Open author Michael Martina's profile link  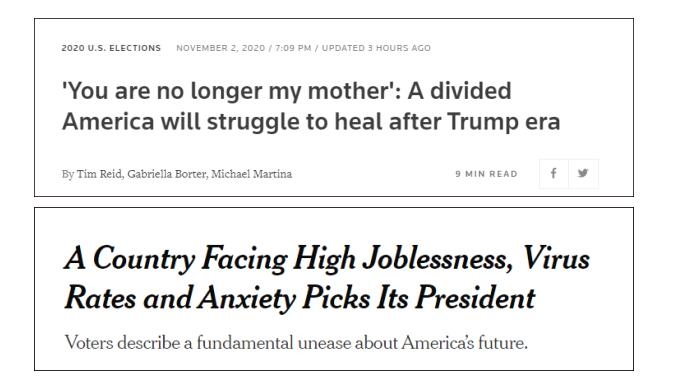[x=251, y=174]
